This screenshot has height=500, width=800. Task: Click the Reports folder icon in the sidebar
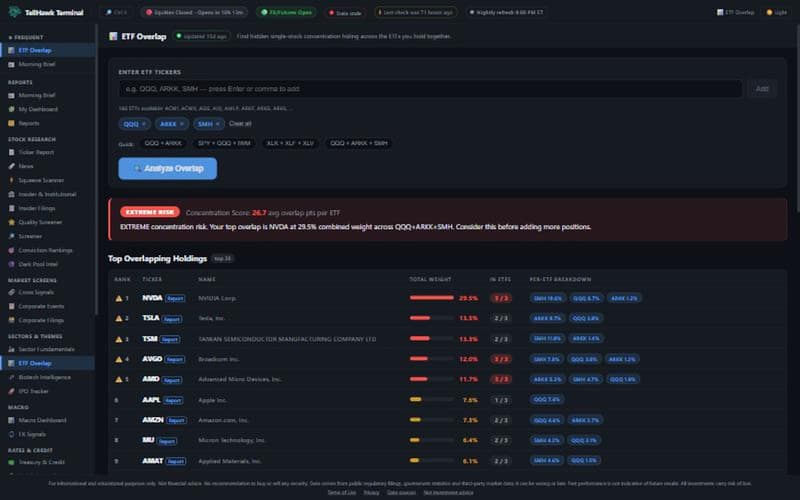point(11,123)
